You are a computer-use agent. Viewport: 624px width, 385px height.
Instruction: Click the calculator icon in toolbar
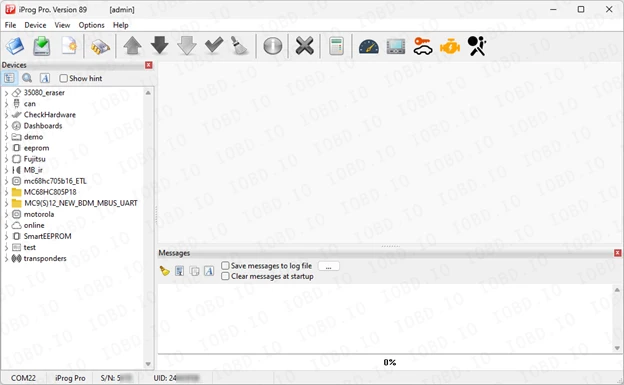[x=336, y=47]
